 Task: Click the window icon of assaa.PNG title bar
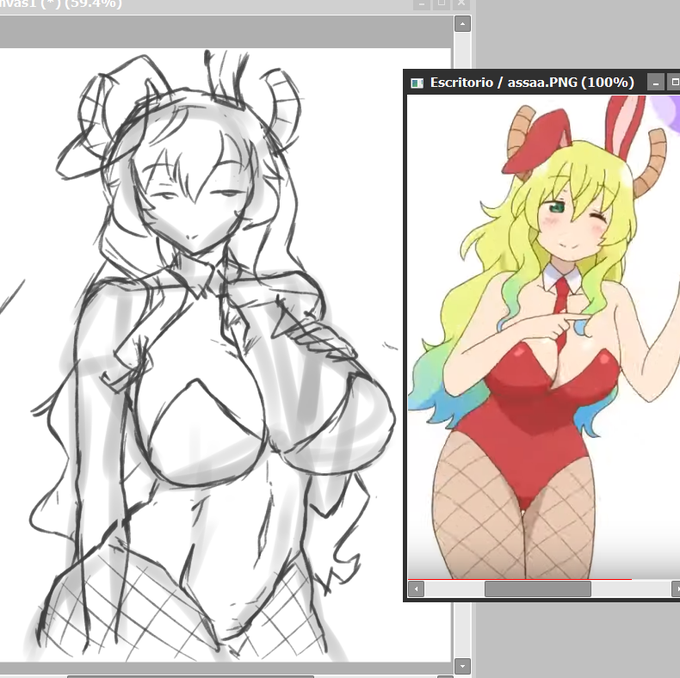tap(417, 83)
